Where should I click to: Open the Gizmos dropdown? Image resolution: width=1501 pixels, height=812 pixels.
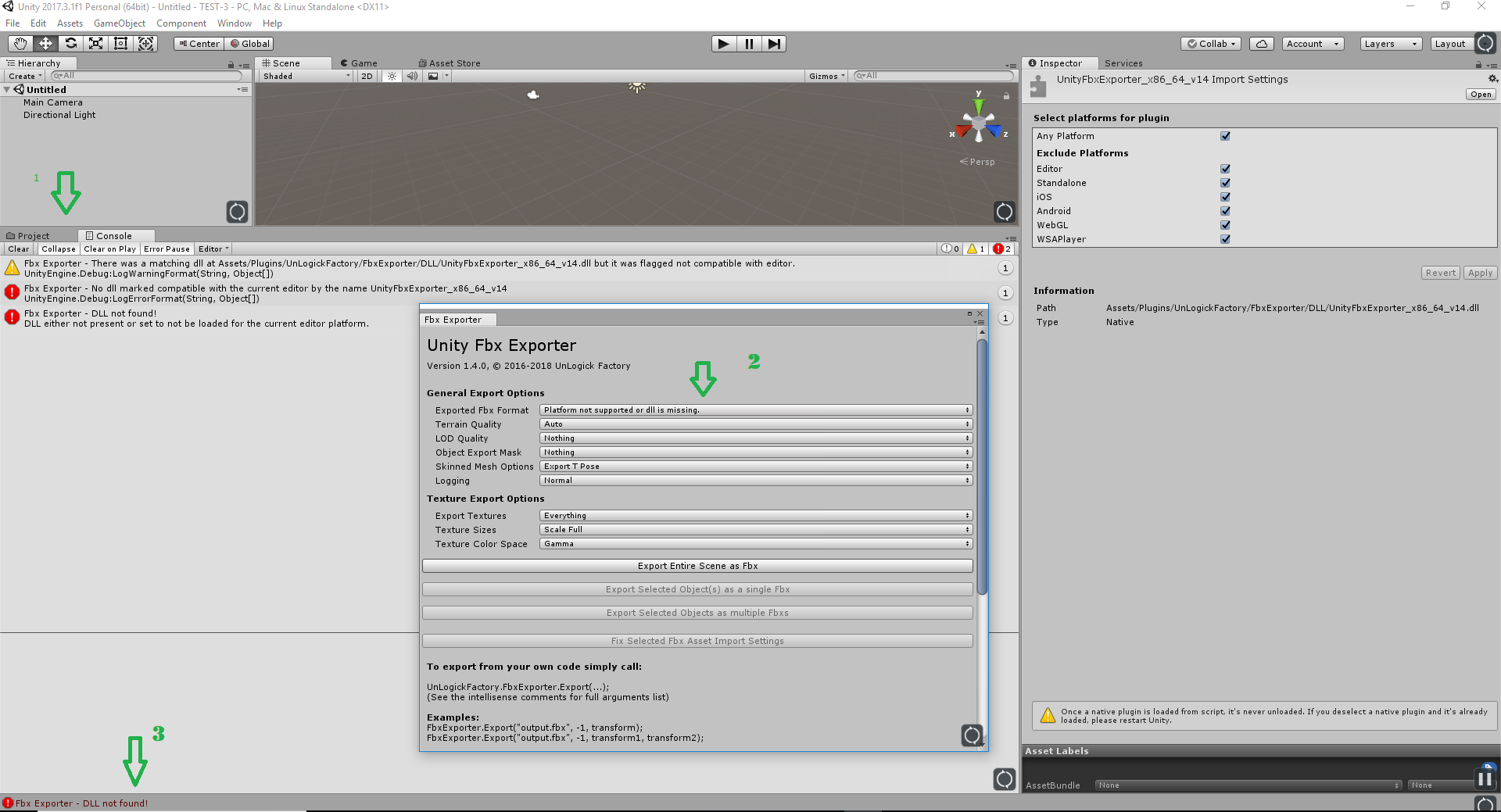point(826,76)
